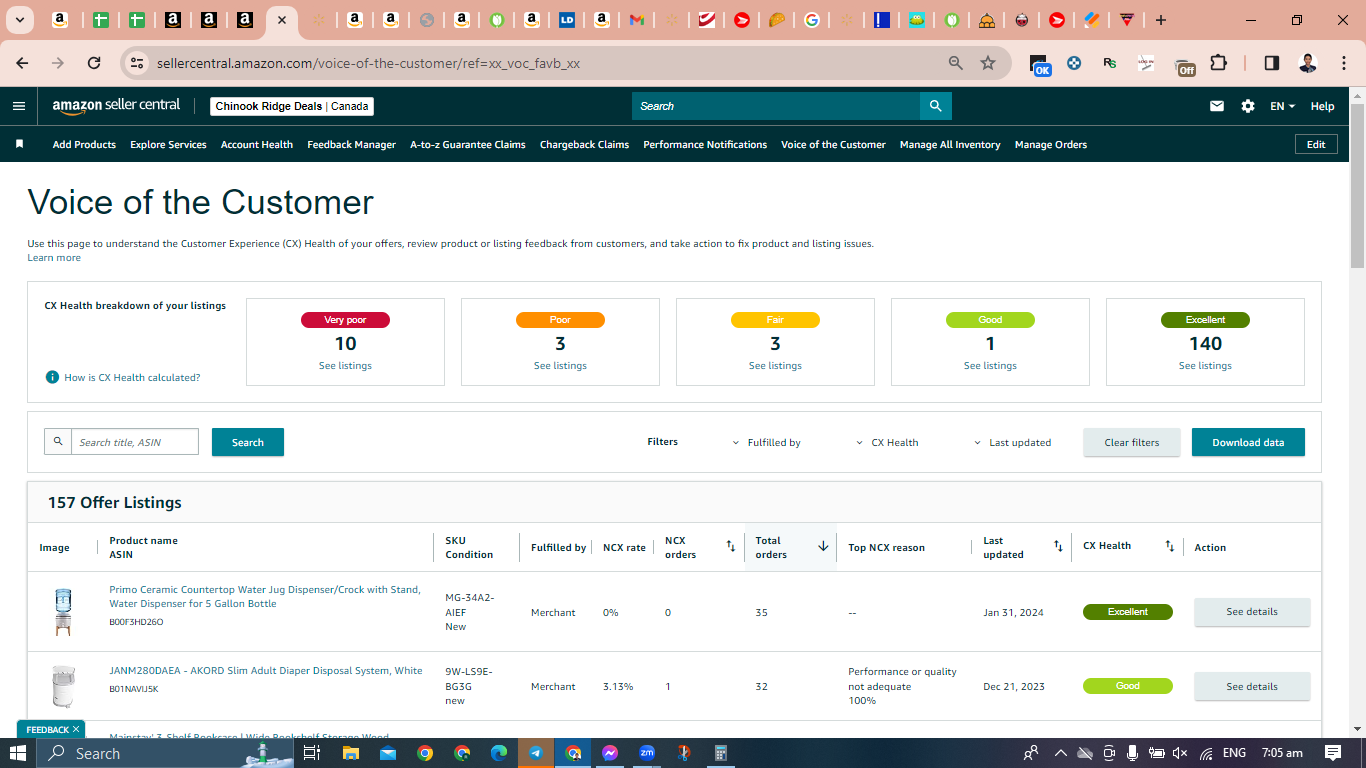Viewport: 1366px width, 768px height.
Task: Open the settings gear in Seller Central
Action: (1248, 106)
